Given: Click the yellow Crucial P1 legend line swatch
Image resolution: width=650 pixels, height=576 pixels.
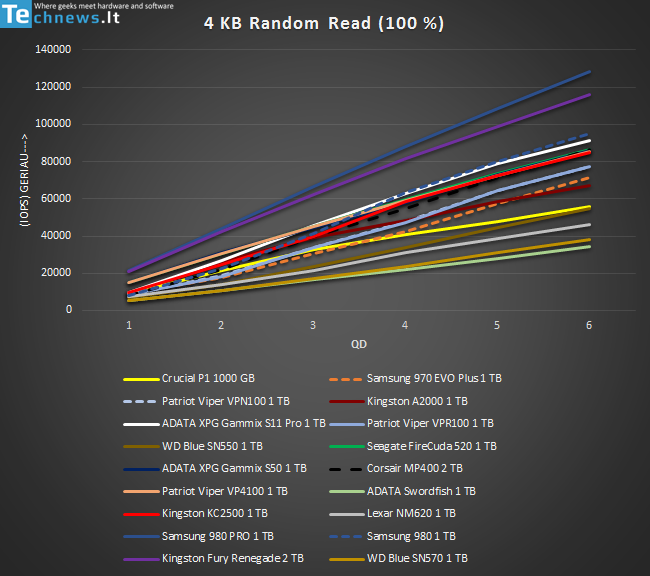Looking at the screenshot, I should (x=141, y=379).
